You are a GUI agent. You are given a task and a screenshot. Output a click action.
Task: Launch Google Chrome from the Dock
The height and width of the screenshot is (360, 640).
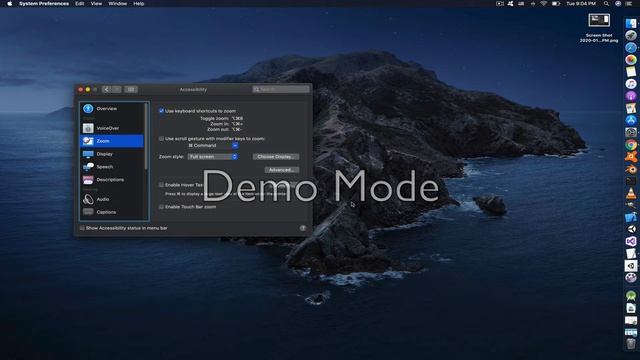point(631,144)
